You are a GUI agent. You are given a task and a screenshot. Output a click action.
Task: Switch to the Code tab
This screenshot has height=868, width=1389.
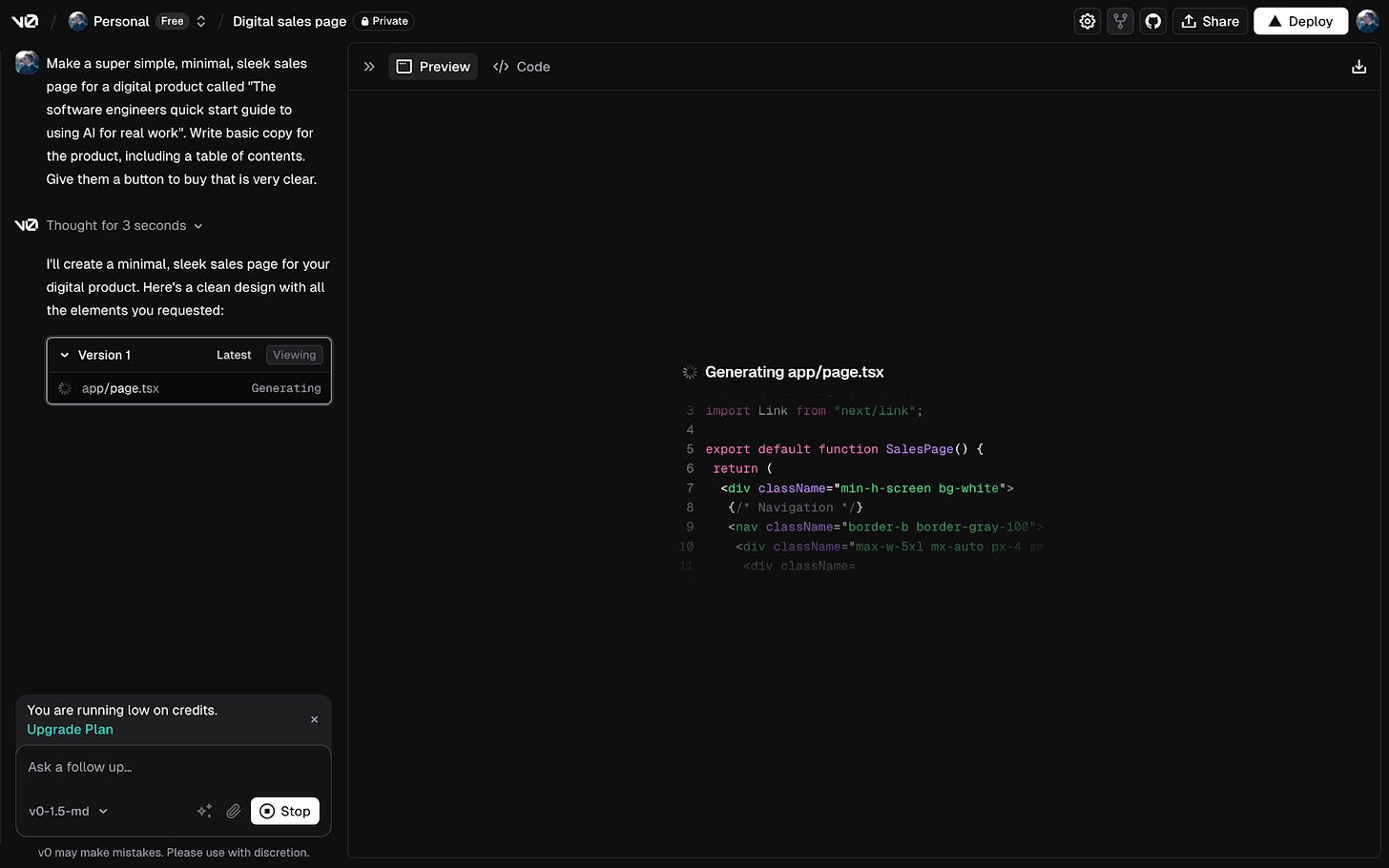pos(522,67)
